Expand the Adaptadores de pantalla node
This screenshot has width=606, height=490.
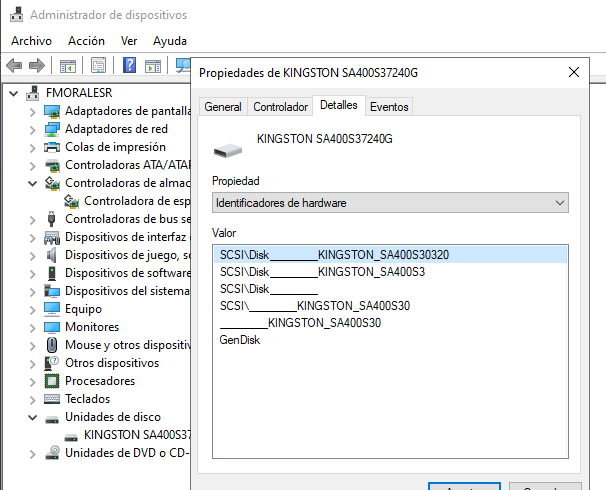pos(32,112)
